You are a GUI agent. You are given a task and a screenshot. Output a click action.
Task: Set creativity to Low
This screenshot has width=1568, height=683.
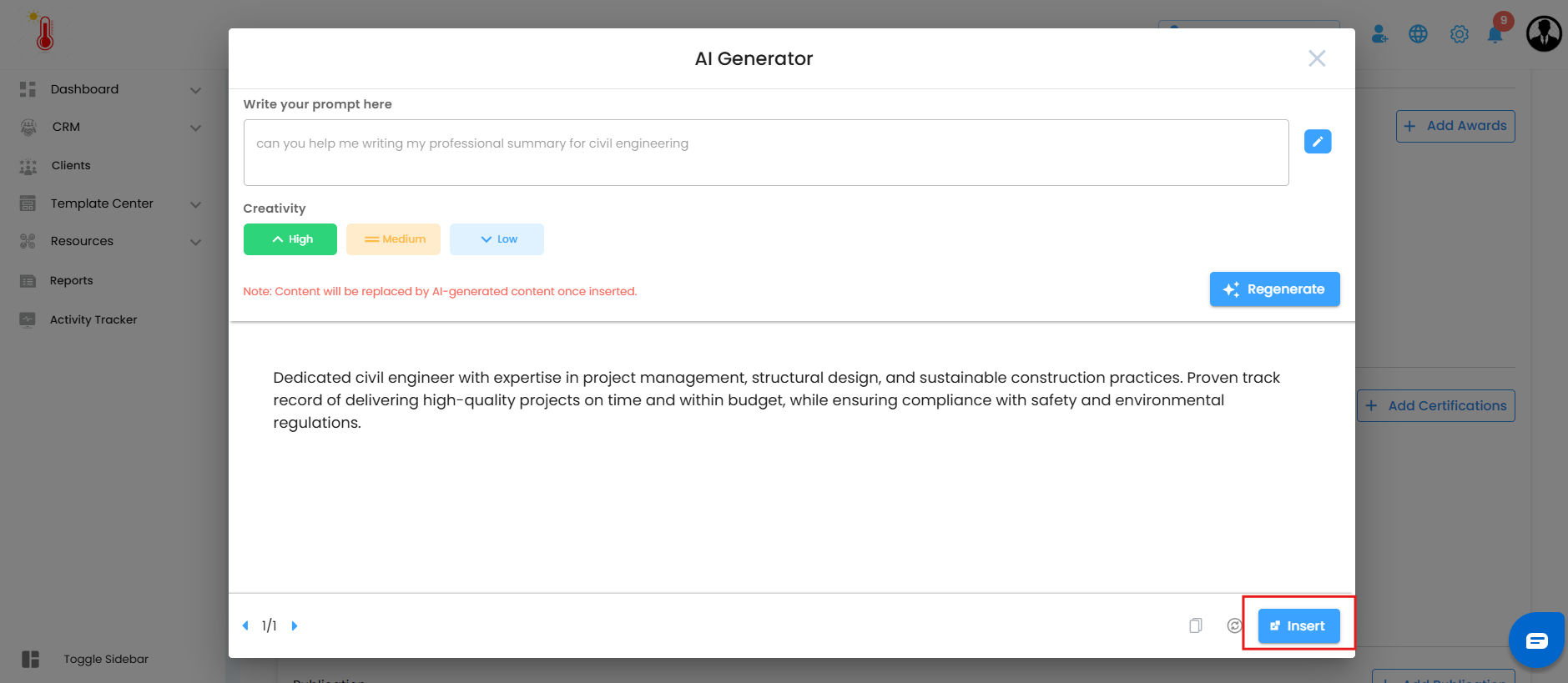[x=497, y=239]
